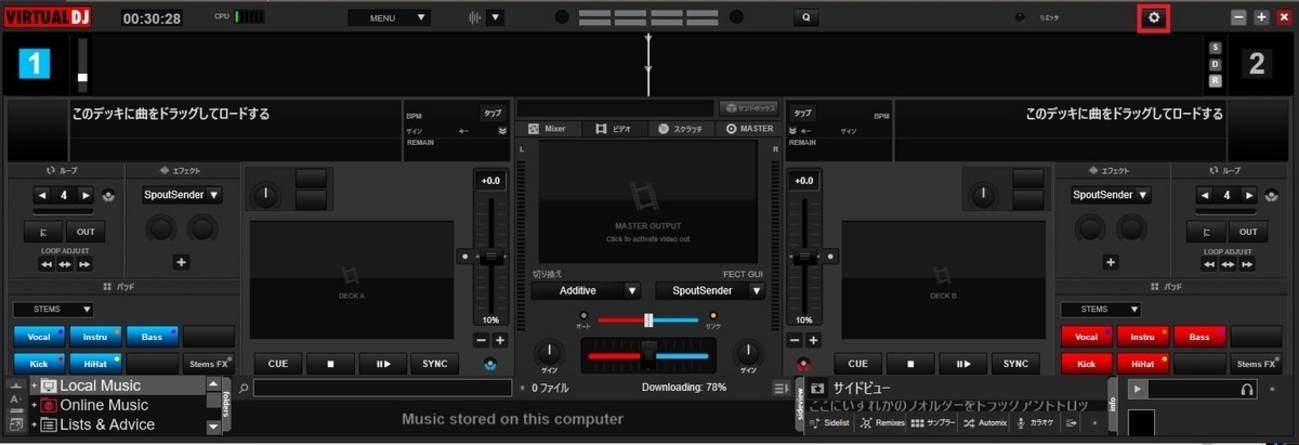1299x445 pixels.
Task: Click the headphone prelisten icon
Action: tap(1247, 389)
